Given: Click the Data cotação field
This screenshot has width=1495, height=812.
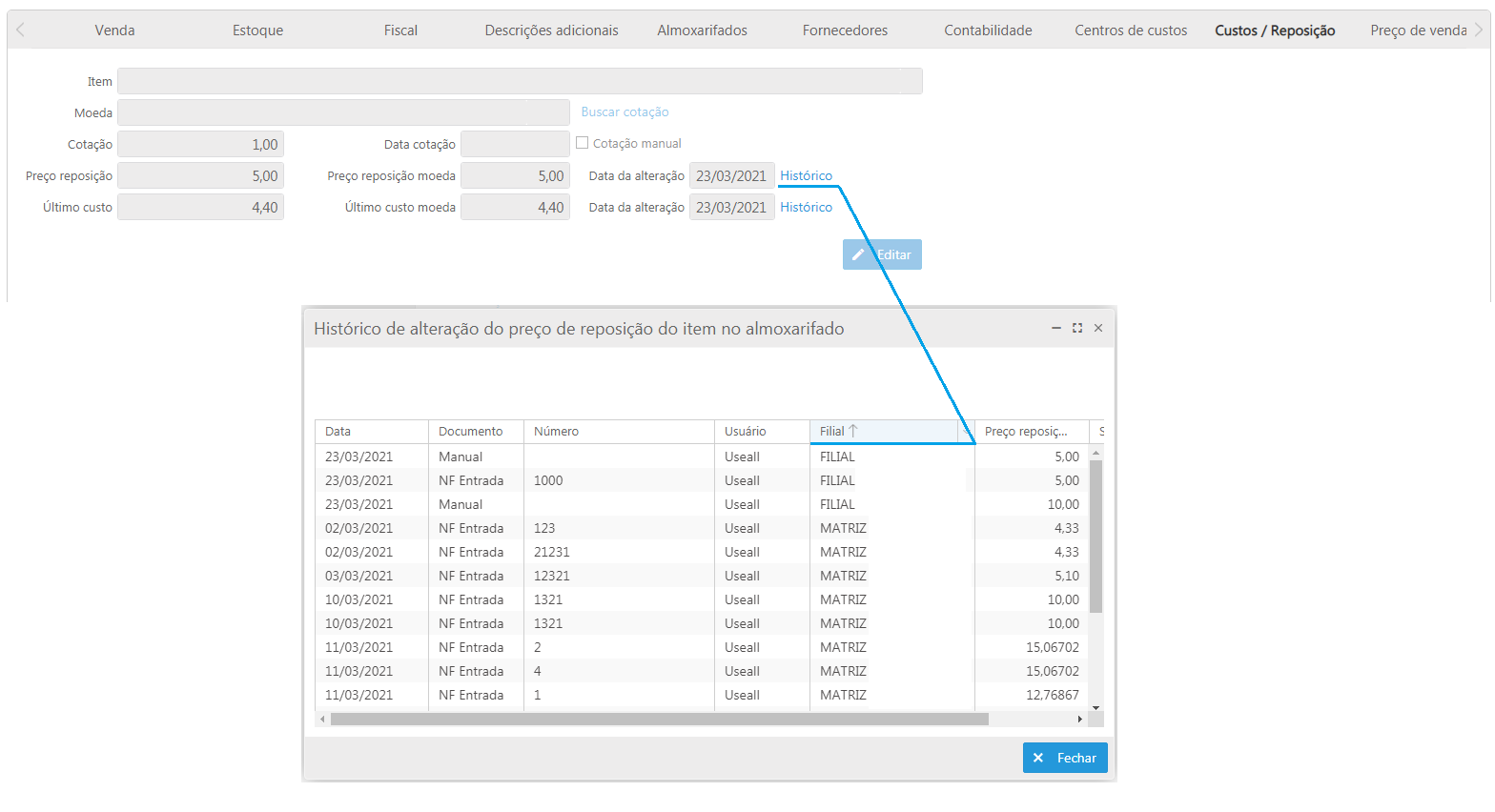Looking at the screenshot, I should (x=515, y=144).
